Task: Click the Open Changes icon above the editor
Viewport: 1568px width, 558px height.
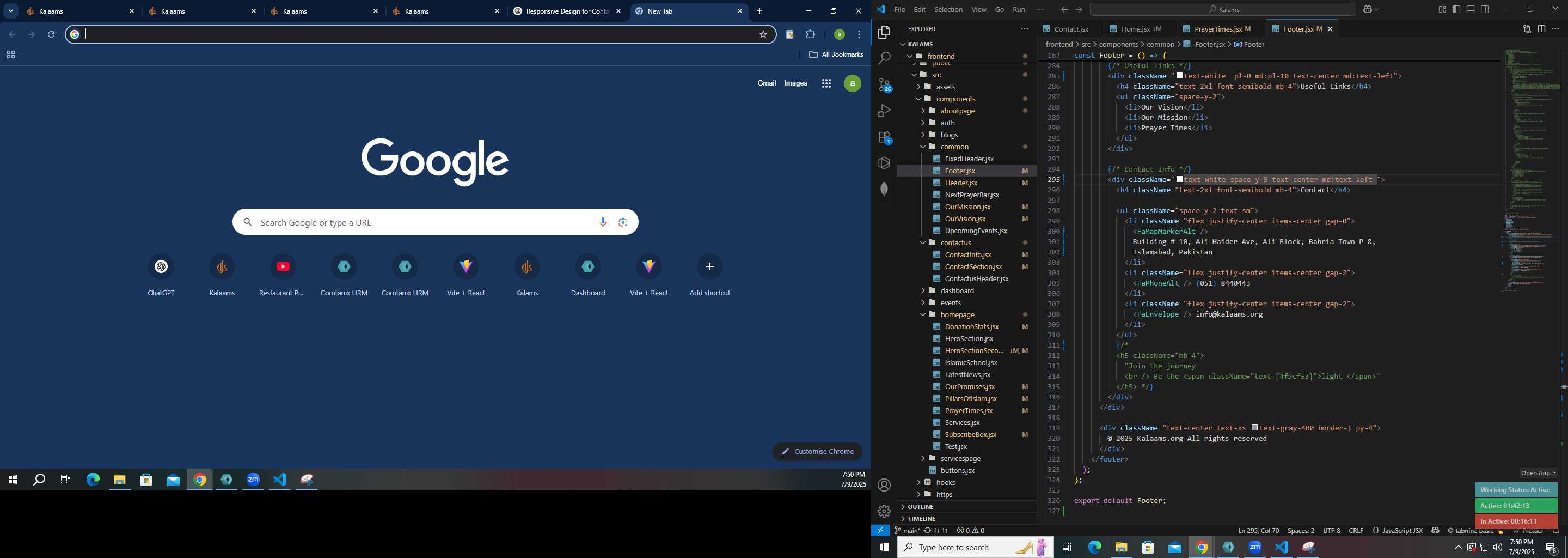Action: click(1527, 29)
